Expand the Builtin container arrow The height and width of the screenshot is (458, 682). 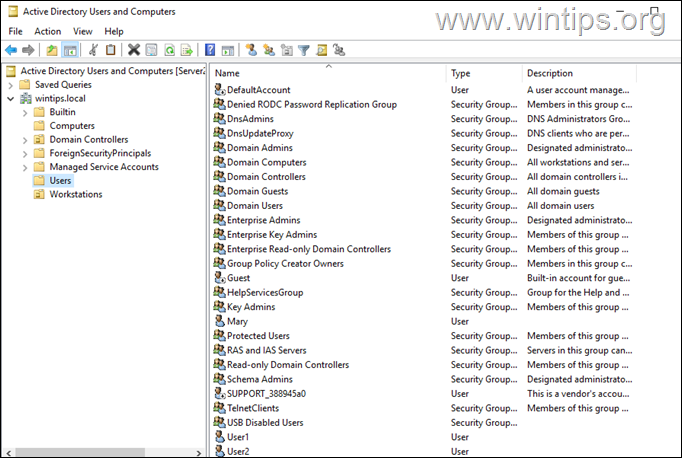[24, 112]
